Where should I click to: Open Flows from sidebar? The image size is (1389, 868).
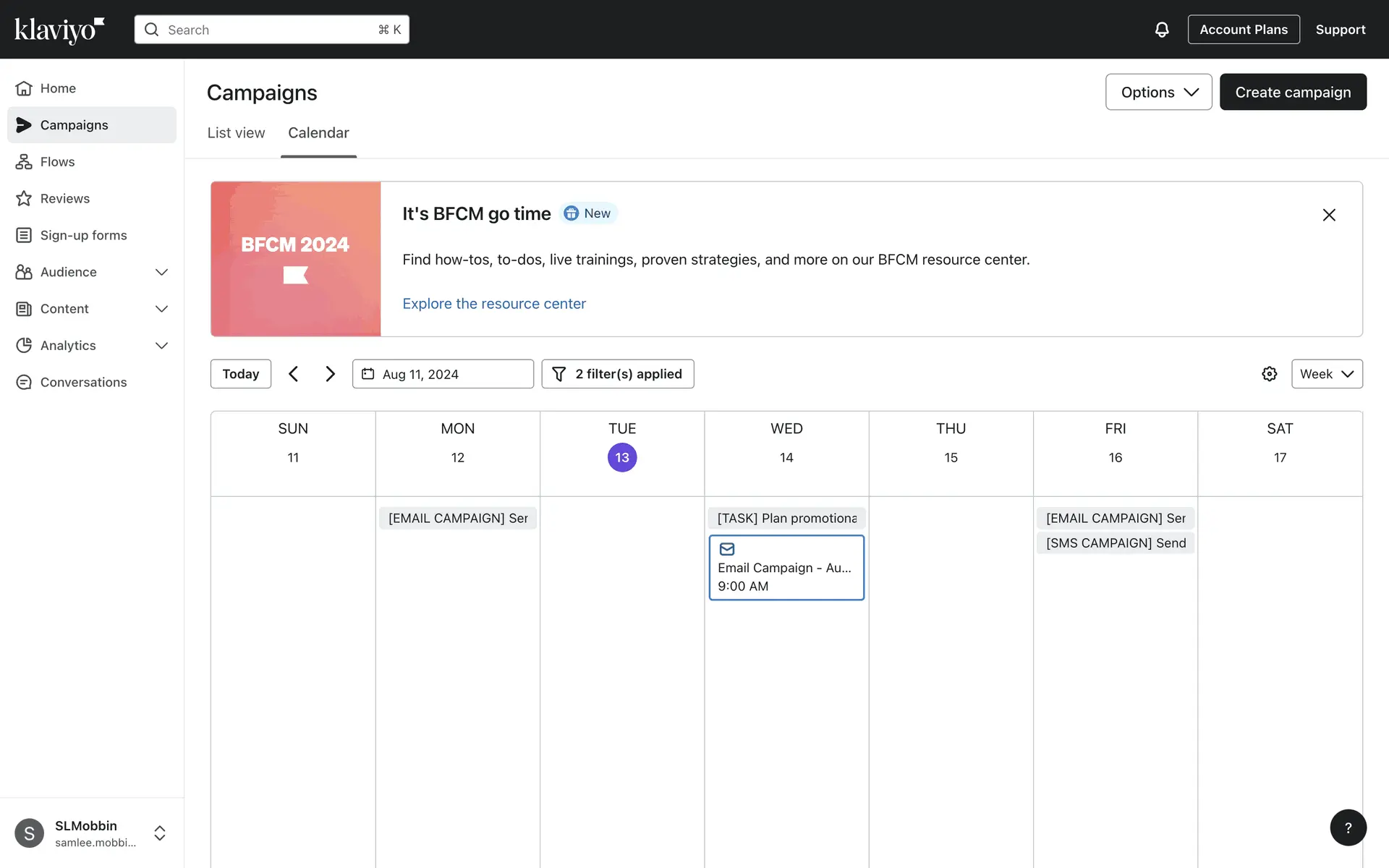pyautogui.click(x=57, y=162)
